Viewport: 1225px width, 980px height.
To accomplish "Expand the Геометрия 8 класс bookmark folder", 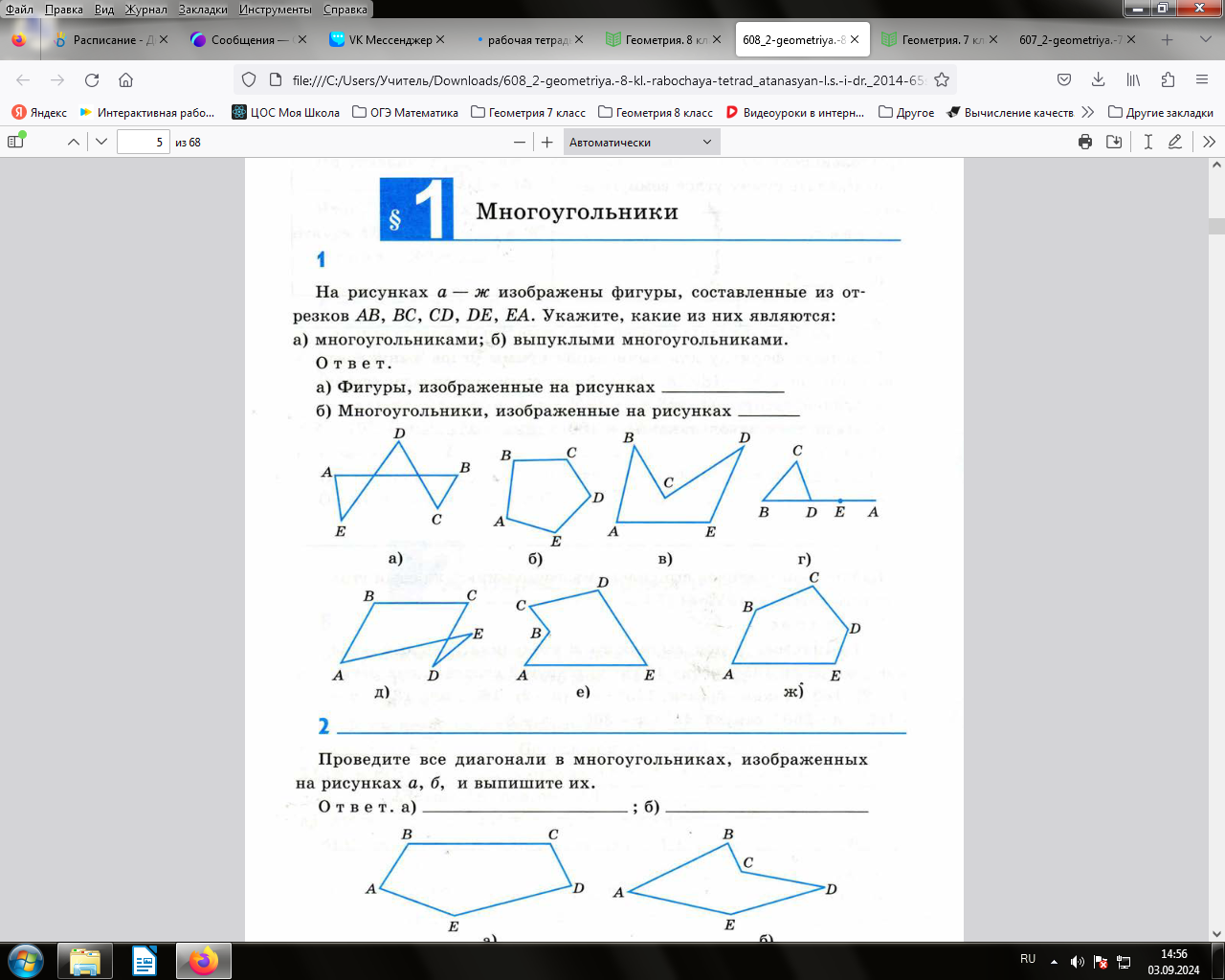I will click(656, 113).
